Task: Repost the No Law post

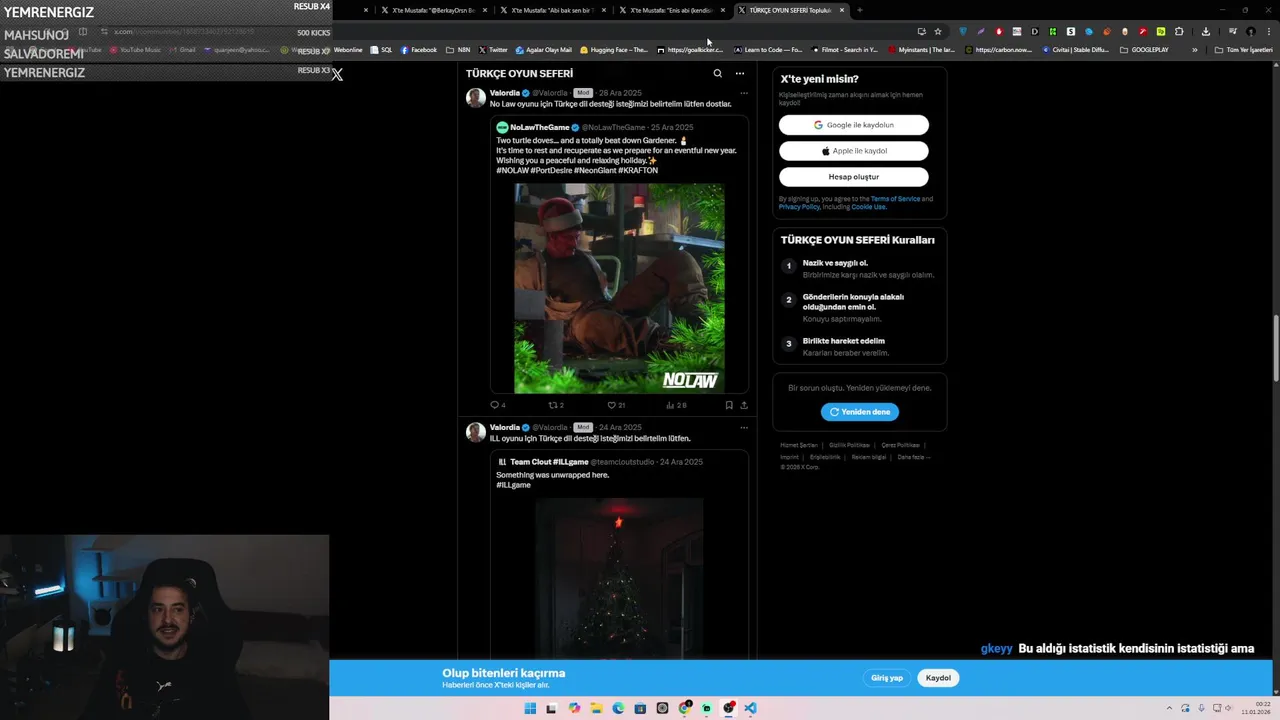Action: point(556,405)
